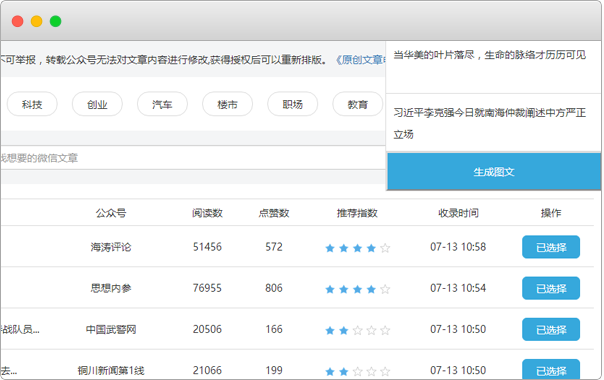The image size is (604, 380).
Task: Click the green maximize window button
Action: (55, 21)
